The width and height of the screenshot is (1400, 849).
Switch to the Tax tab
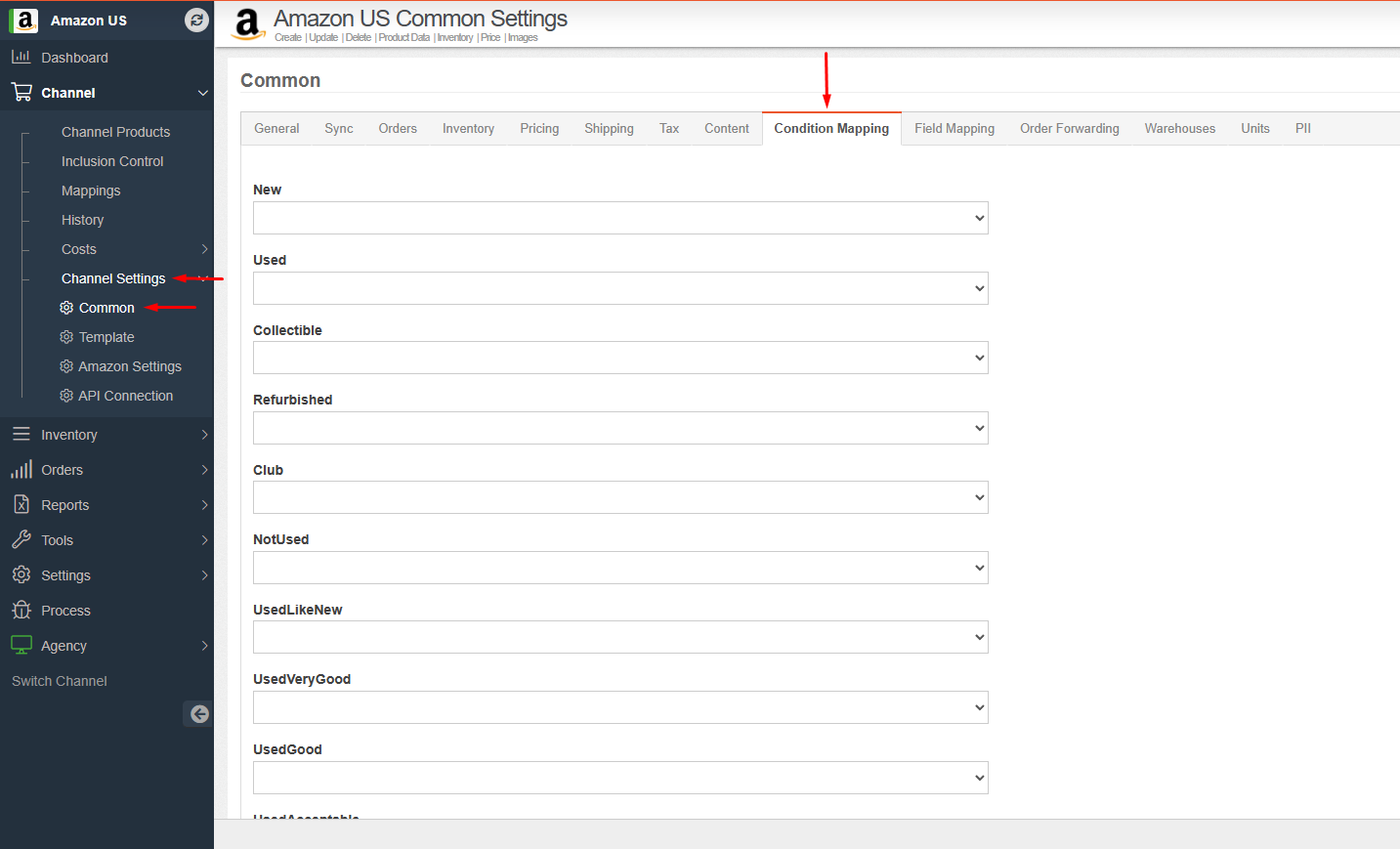tap(669, 128)
